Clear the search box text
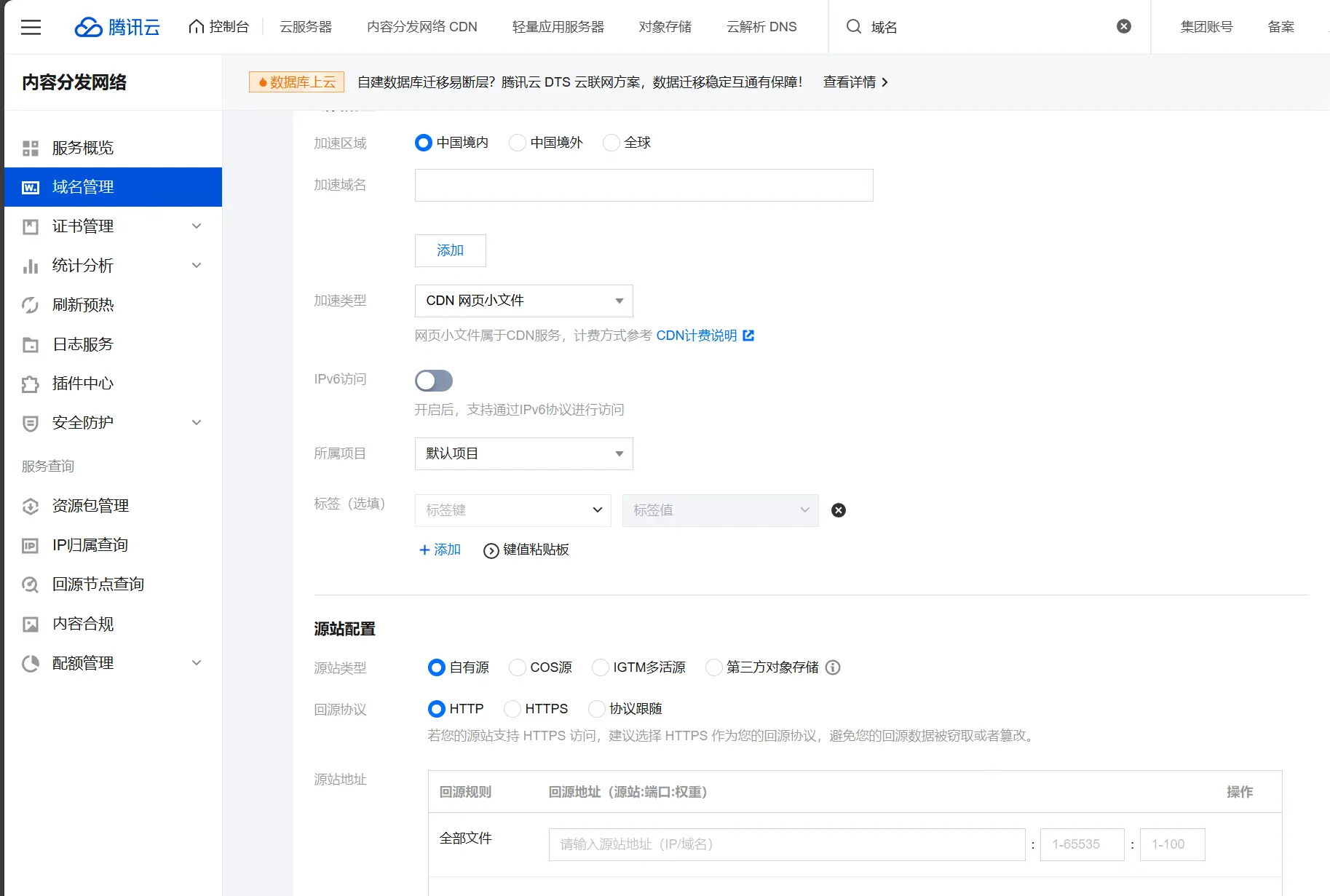The height and width of the screenshot is (896, 1330). pos(1123,26)
